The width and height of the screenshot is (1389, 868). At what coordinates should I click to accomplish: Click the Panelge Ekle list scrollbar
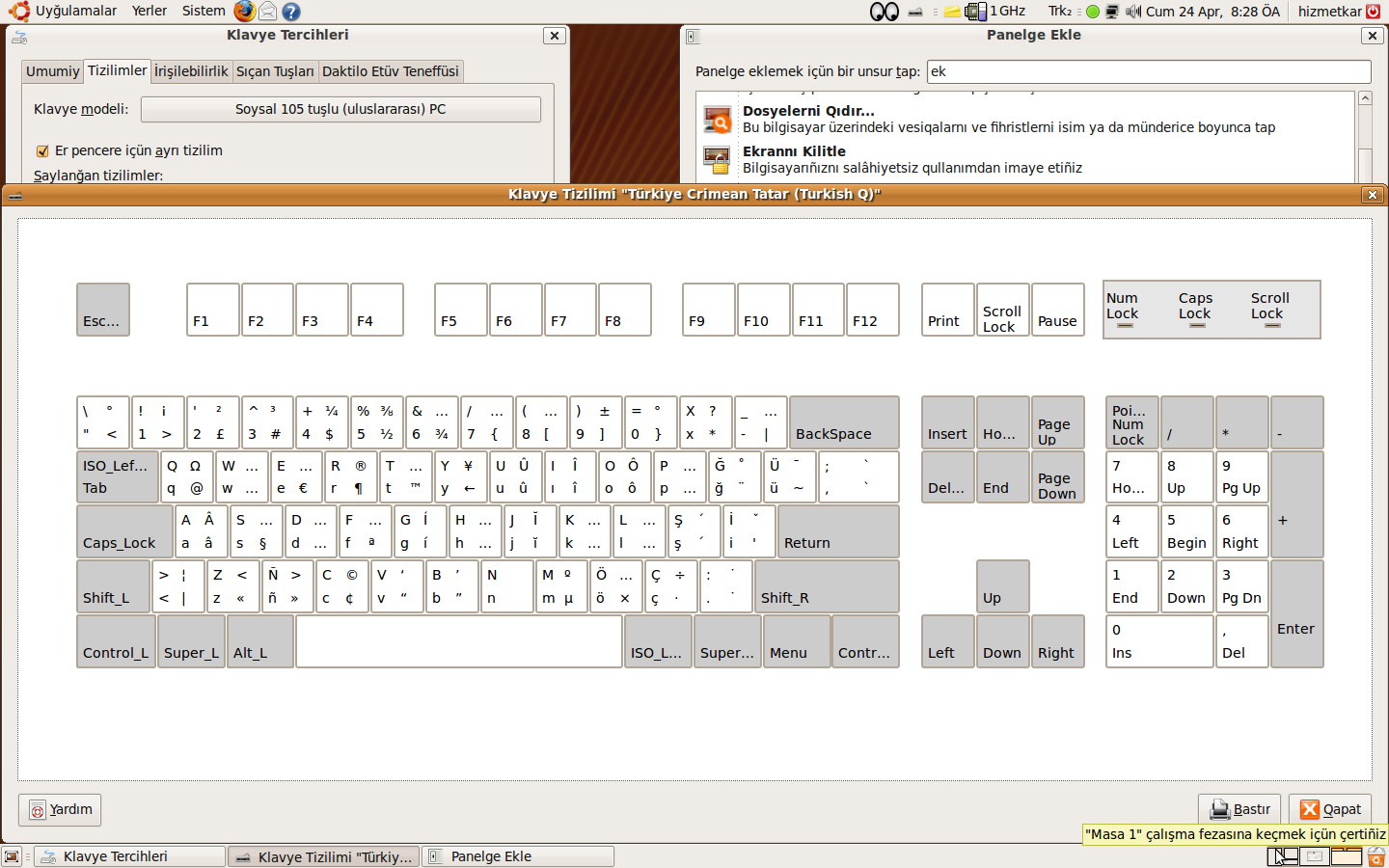click(1365, 137)
